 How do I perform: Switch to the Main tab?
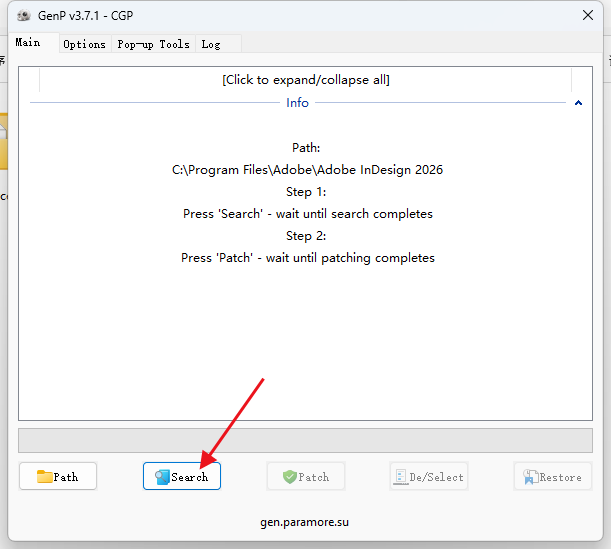coord(34,43)
